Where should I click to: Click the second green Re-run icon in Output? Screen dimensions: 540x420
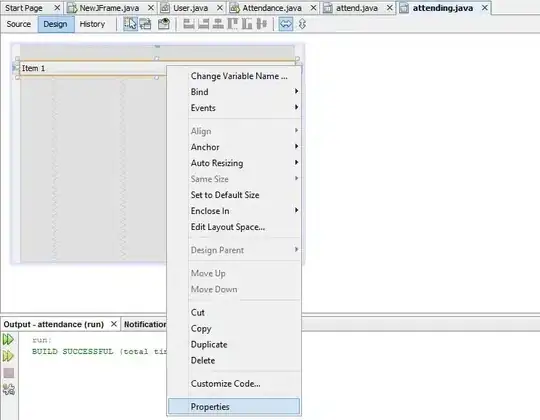click(x=8, y=356)
